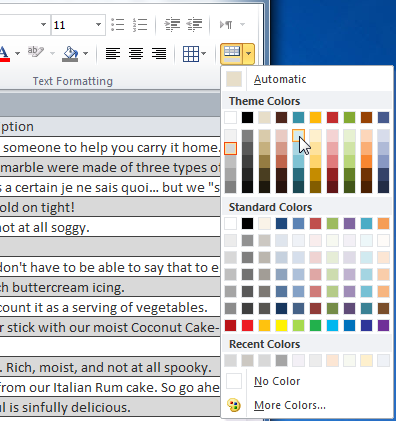
Task: Expand the text direction dropdown arrow
Action: [x=243, y=25]
